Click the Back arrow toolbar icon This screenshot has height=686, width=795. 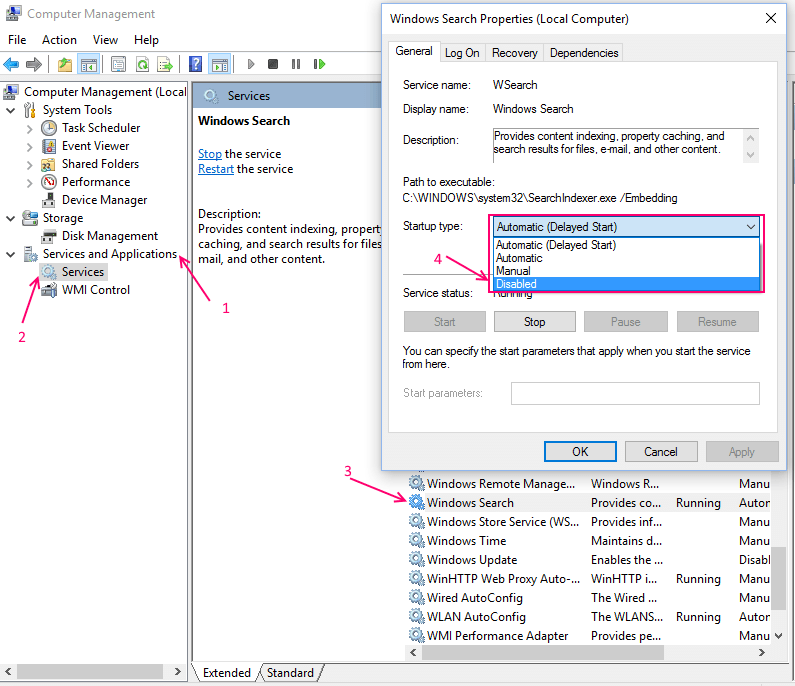[x=11, y=64]
